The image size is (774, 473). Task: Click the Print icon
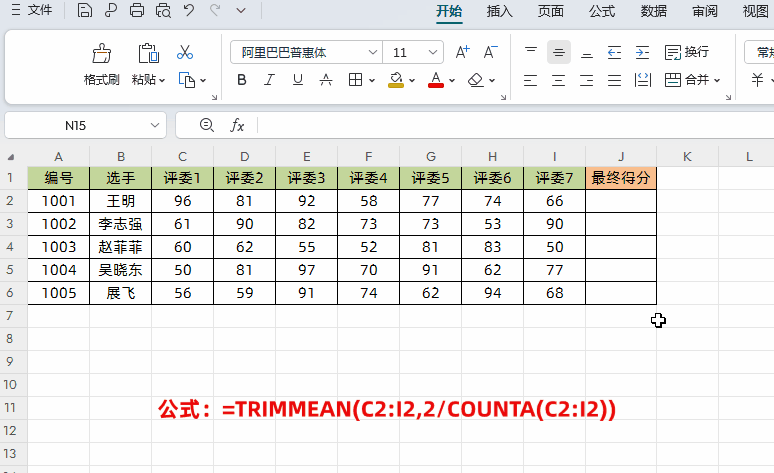[x=137, y=10]
